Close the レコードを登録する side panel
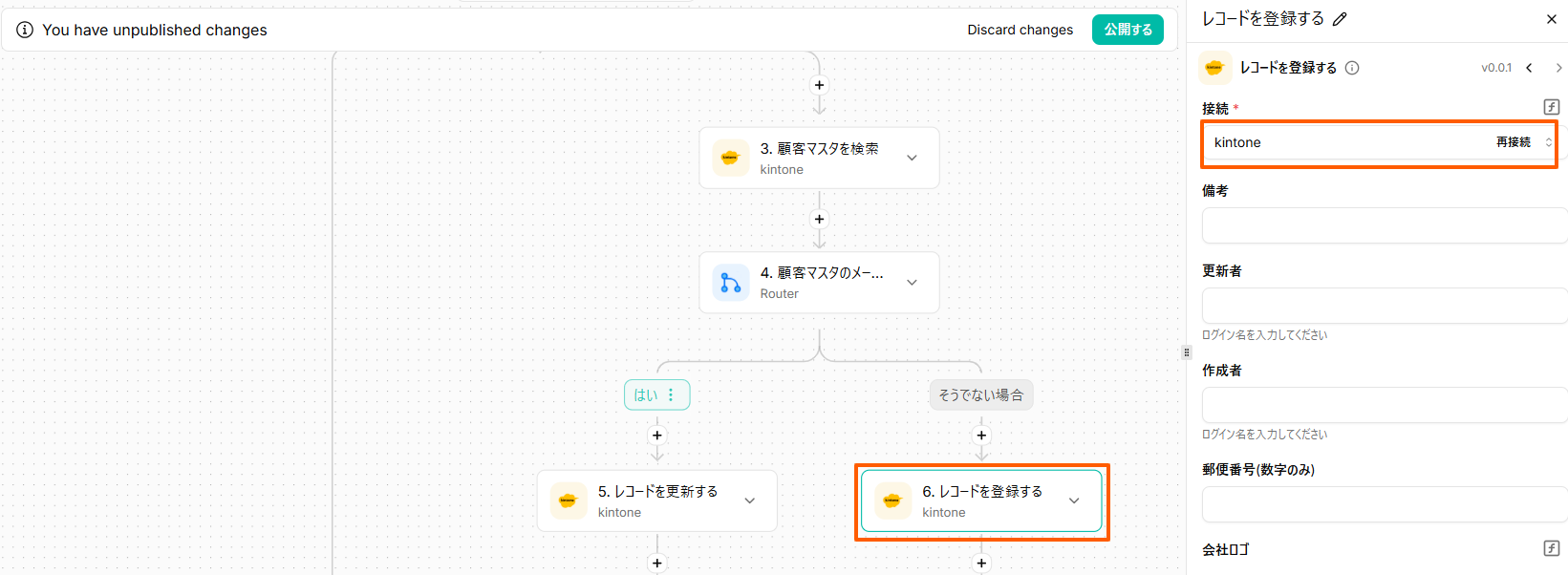The width and height of the screenshot is (1568, 575). [1551, 19]
